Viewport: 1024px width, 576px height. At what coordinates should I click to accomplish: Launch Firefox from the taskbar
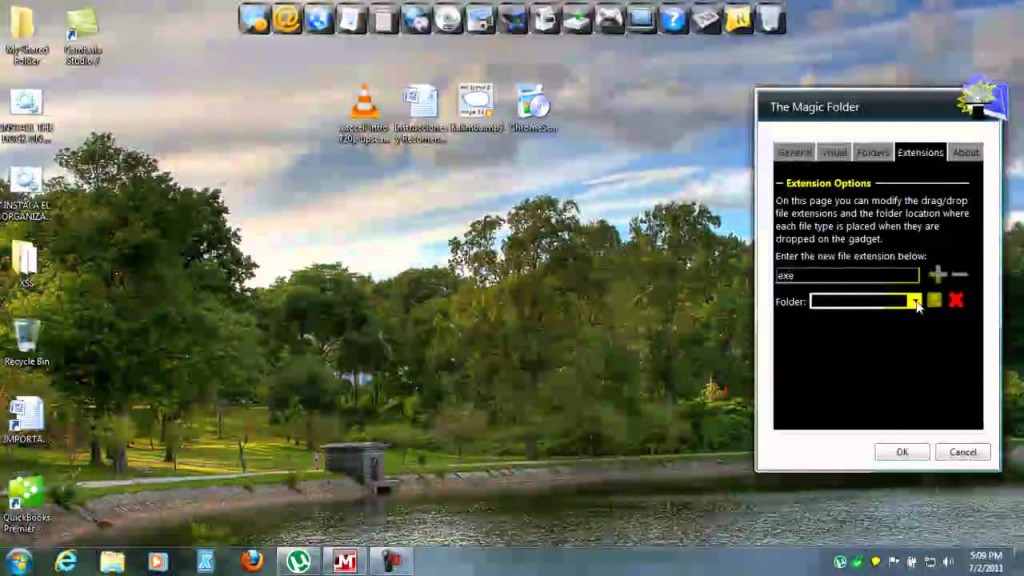coord(252,561)
